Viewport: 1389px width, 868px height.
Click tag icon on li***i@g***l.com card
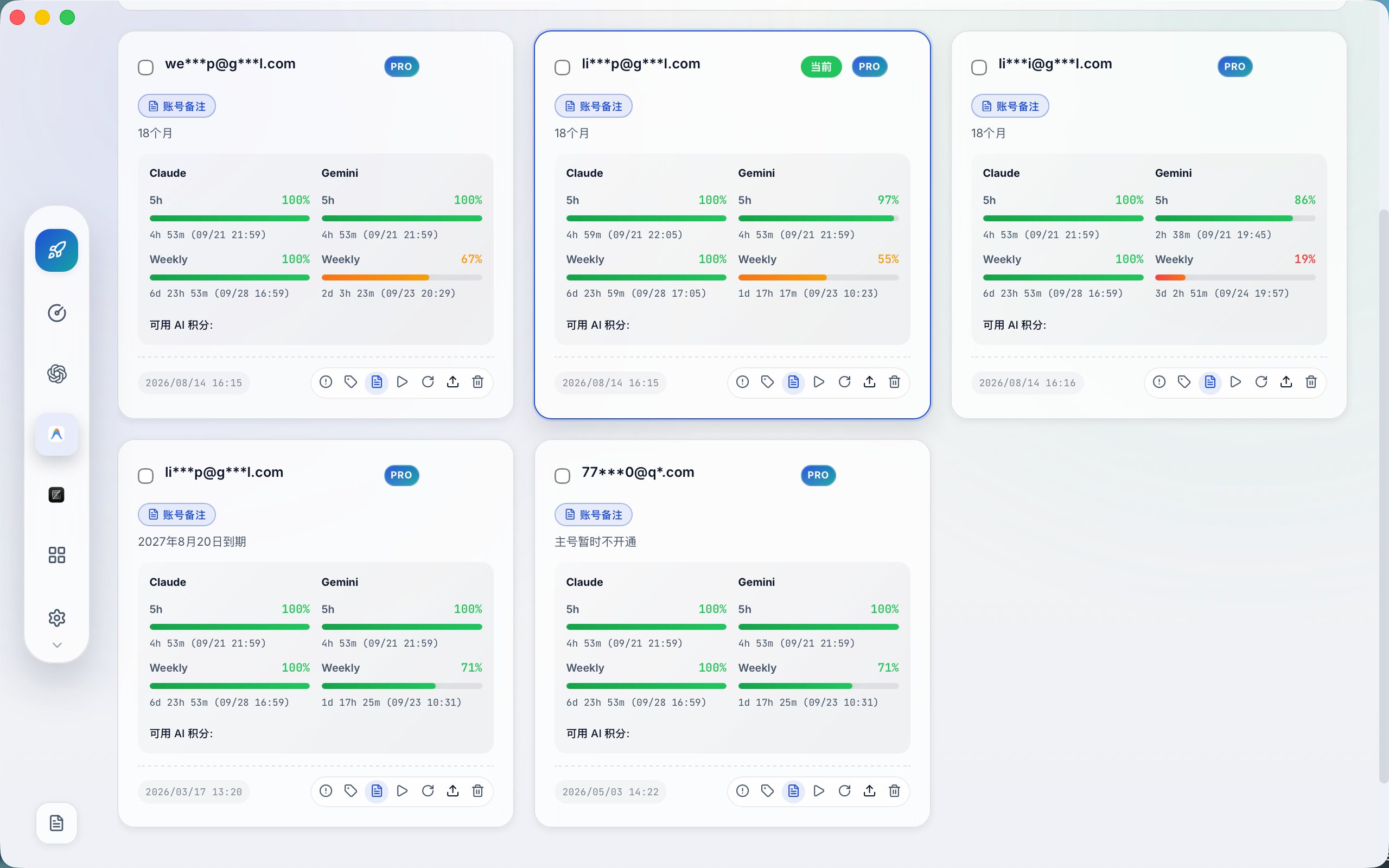[x=1184, y=382]
